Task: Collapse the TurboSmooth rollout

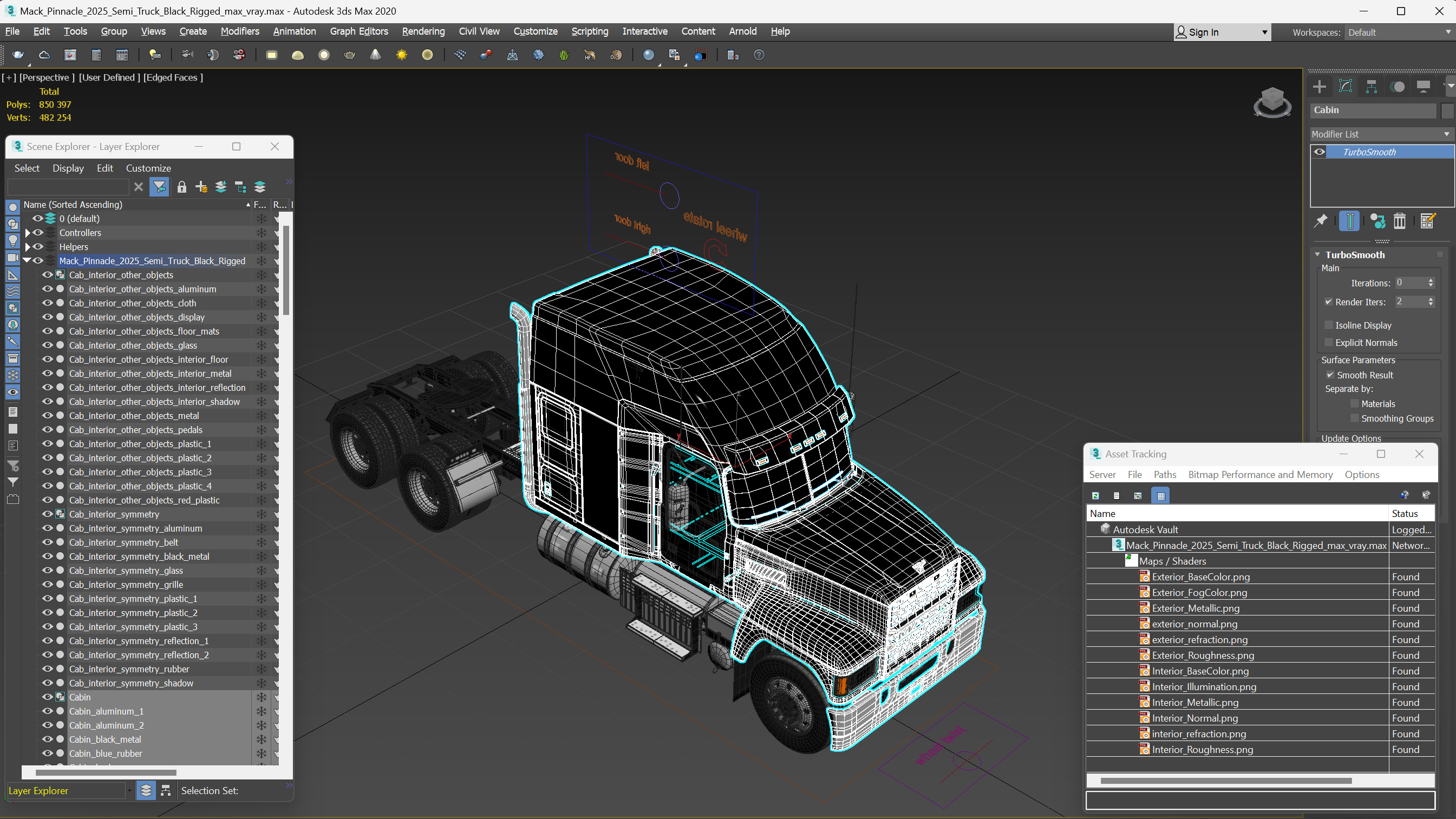Action: (1318, 255)
